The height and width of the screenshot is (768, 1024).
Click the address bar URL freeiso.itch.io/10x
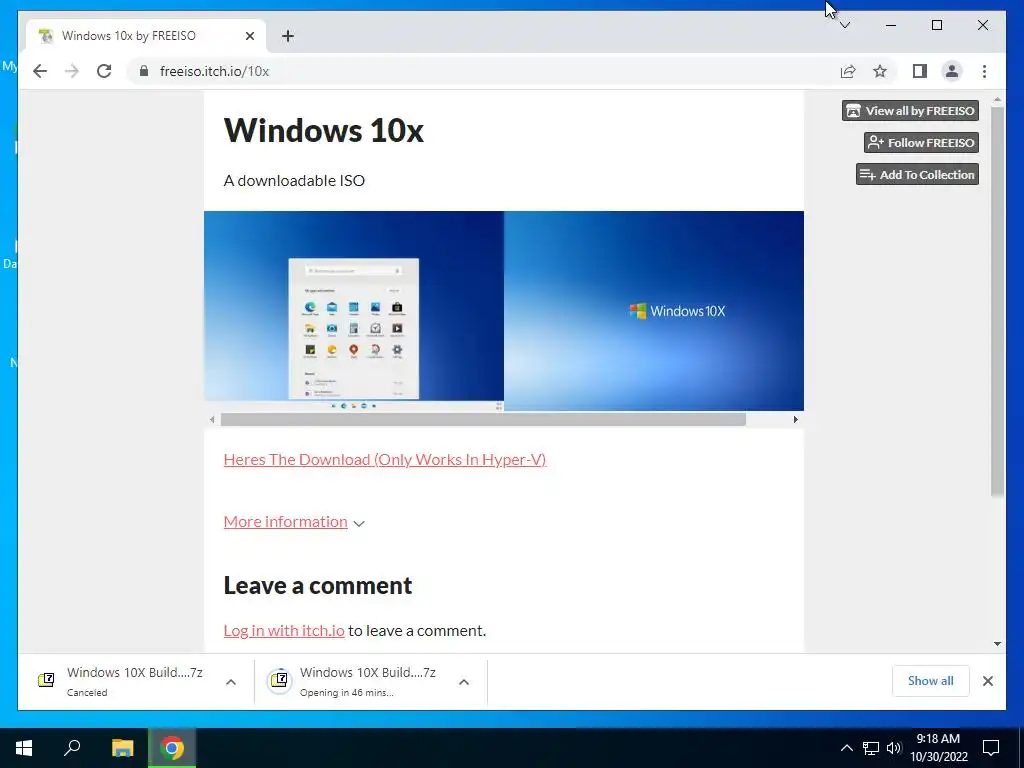click(x=214, y=71)
